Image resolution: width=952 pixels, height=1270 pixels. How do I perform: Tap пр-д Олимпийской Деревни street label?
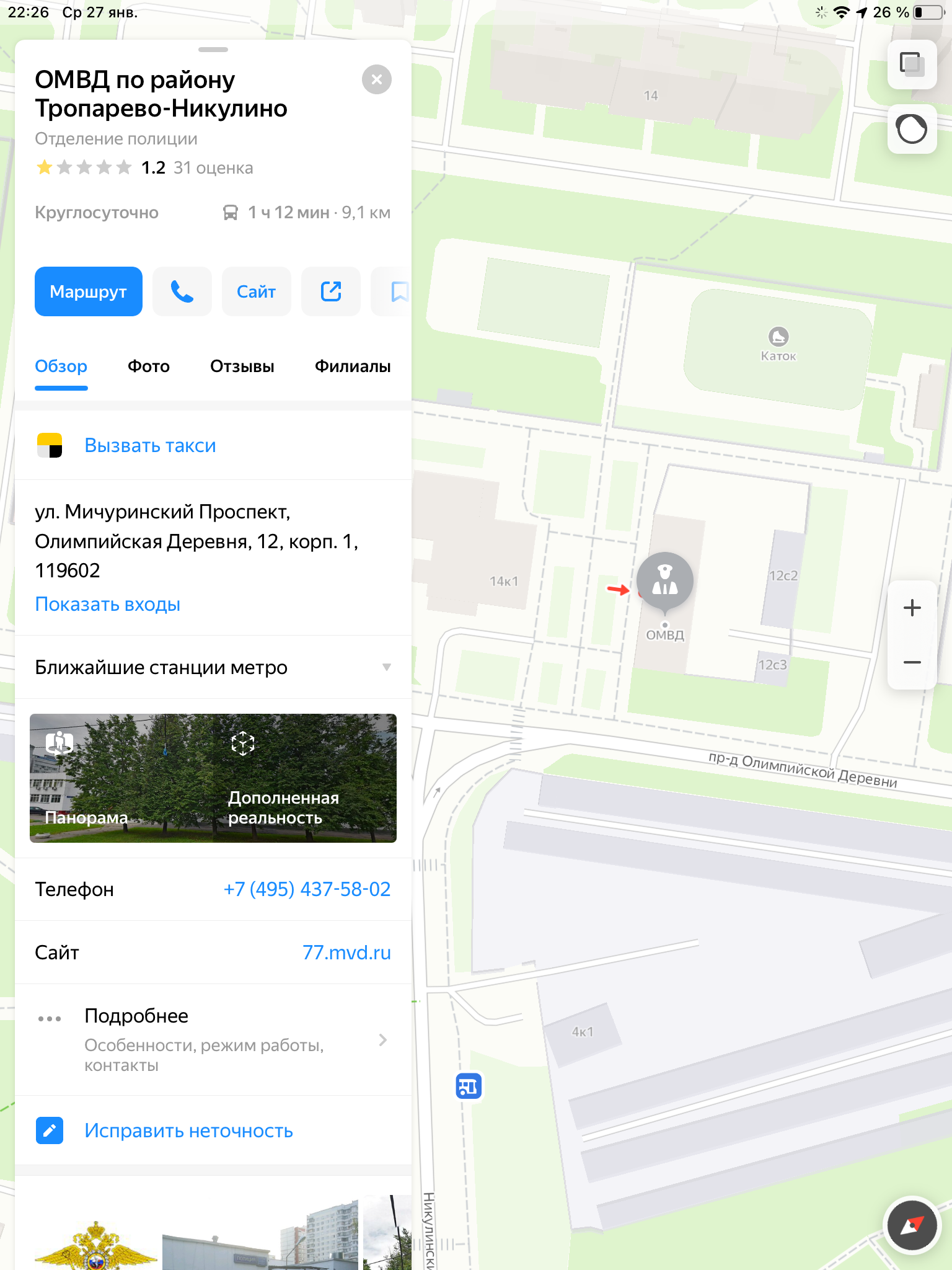pos(803,770)
